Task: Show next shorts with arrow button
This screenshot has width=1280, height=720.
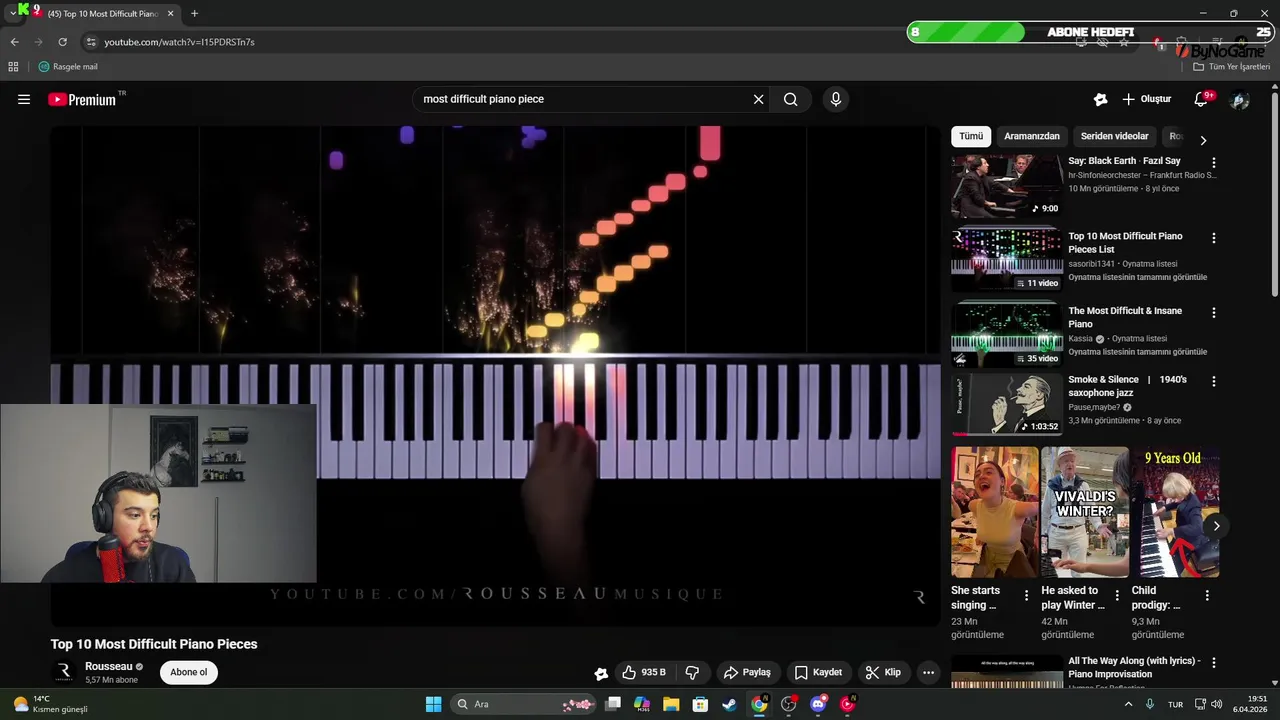Action: (1216, 526)
